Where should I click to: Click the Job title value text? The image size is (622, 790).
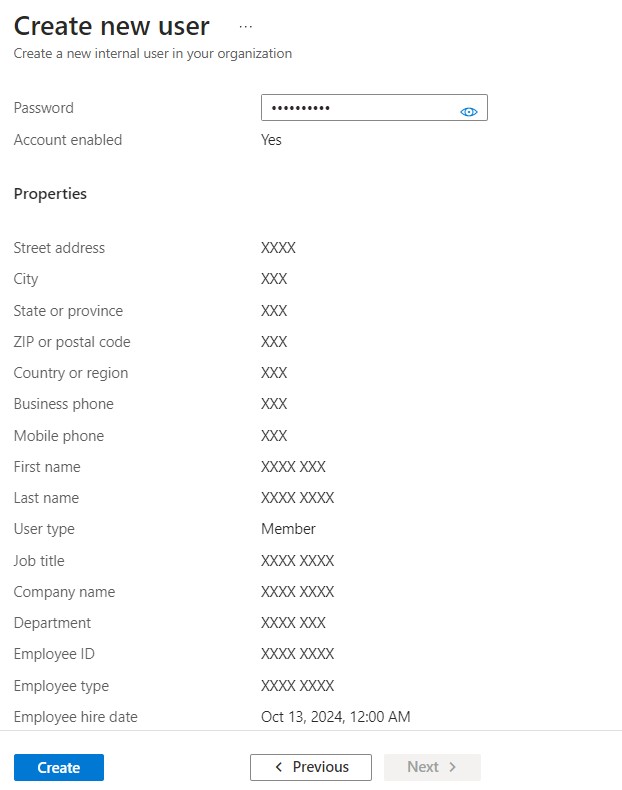pyautogui.click(x=297, y=561)
